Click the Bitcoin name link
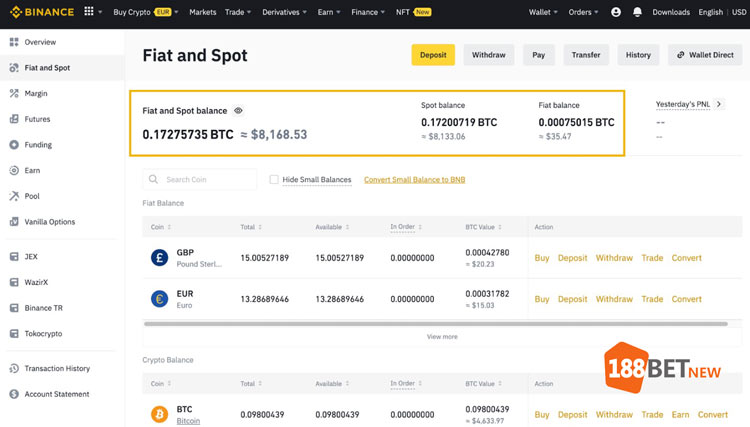 click(x=188, y=421)
